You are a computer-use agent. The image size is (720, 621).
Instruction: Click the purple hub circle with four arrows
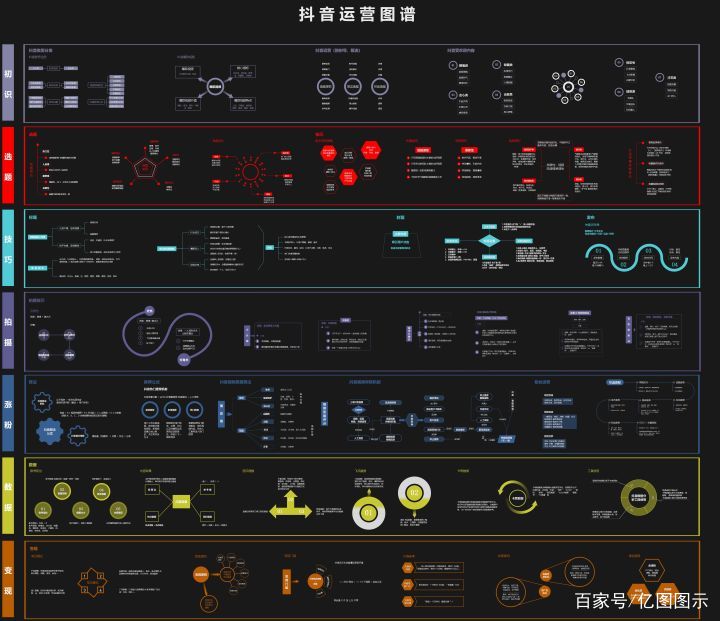(215, 86)
